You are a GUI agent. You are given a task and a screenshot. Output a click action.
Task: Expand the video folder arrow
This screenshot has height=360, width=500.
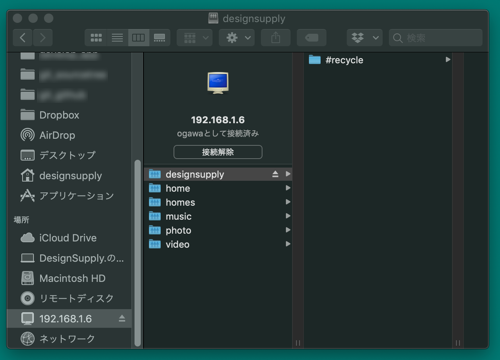(x=288, y=244)
